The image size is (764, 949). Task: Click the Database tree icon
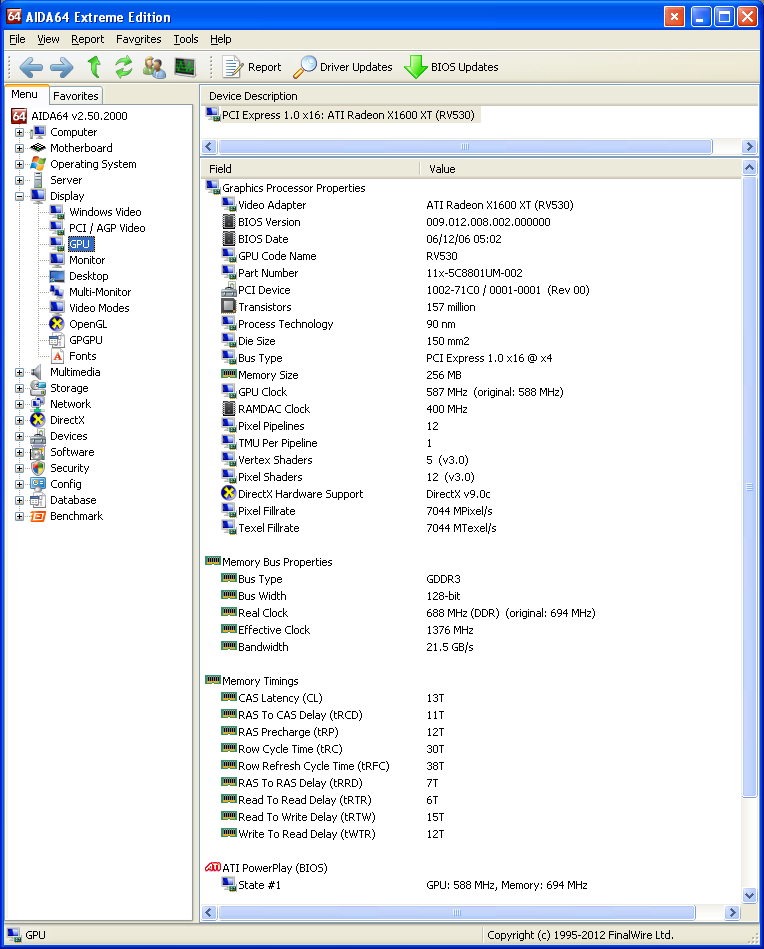pos(38,501)
